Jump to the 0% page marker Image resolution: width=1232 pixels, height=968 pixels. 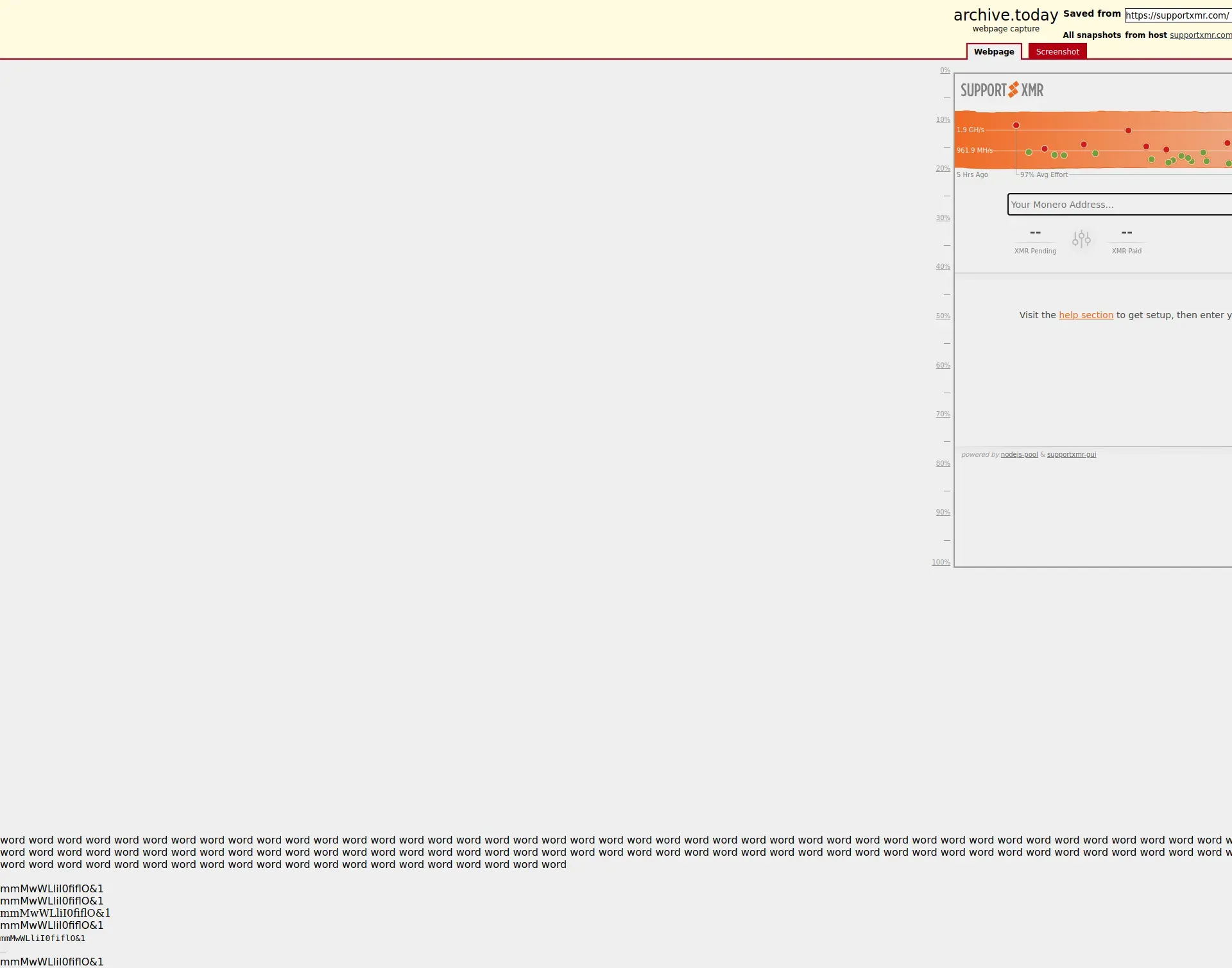[x=945, y=71]
